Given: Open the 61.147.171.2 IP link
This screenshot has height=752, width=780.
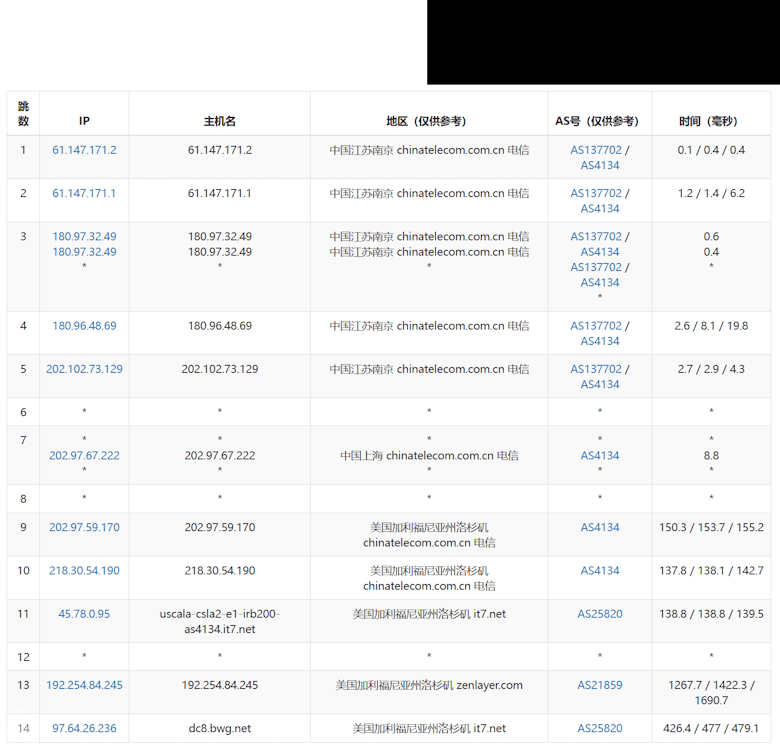Looking at the screenshot, I should tap(84, 150).
